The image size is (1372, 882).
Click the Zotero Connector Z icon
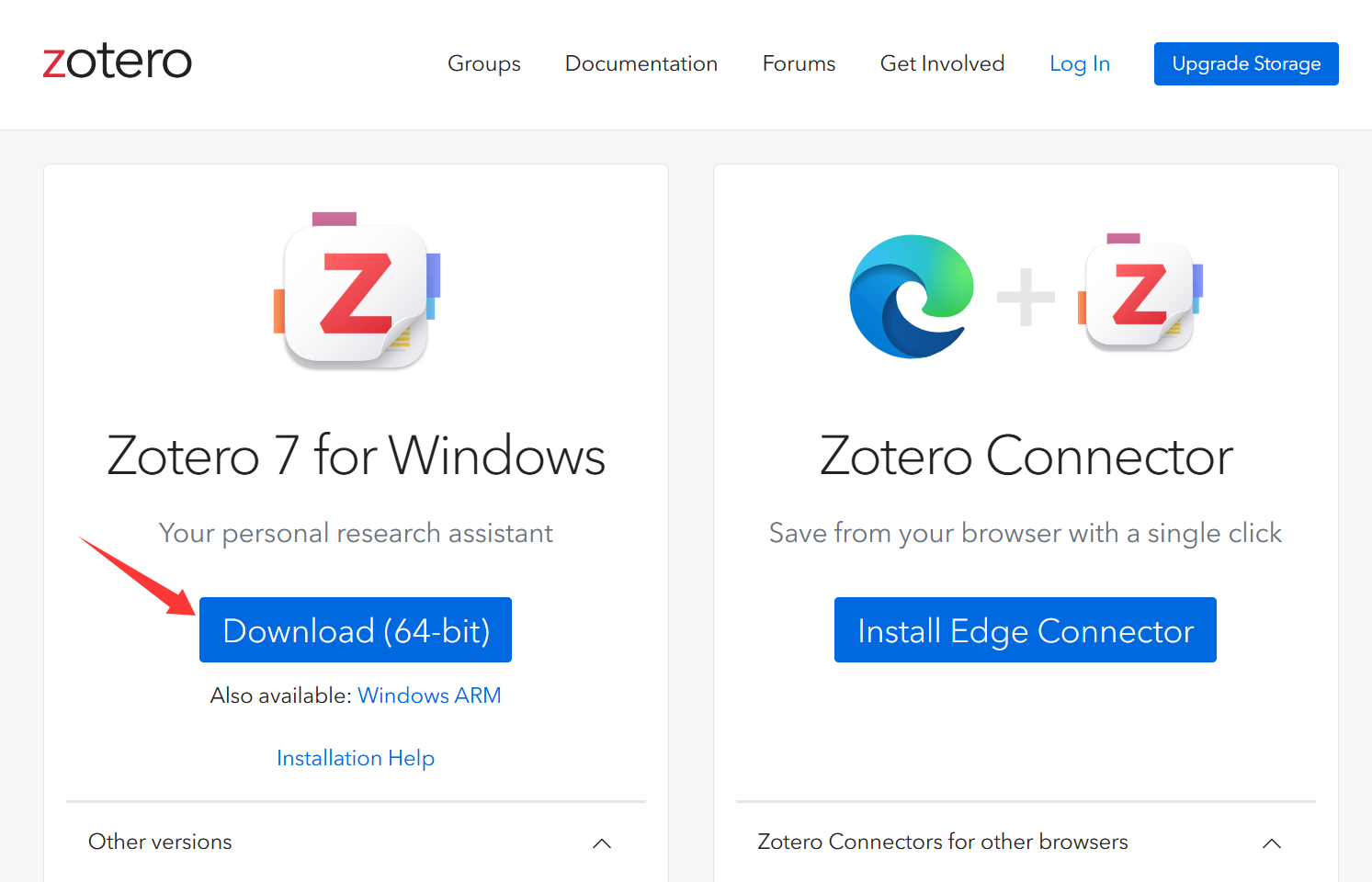click(1138, 294)
